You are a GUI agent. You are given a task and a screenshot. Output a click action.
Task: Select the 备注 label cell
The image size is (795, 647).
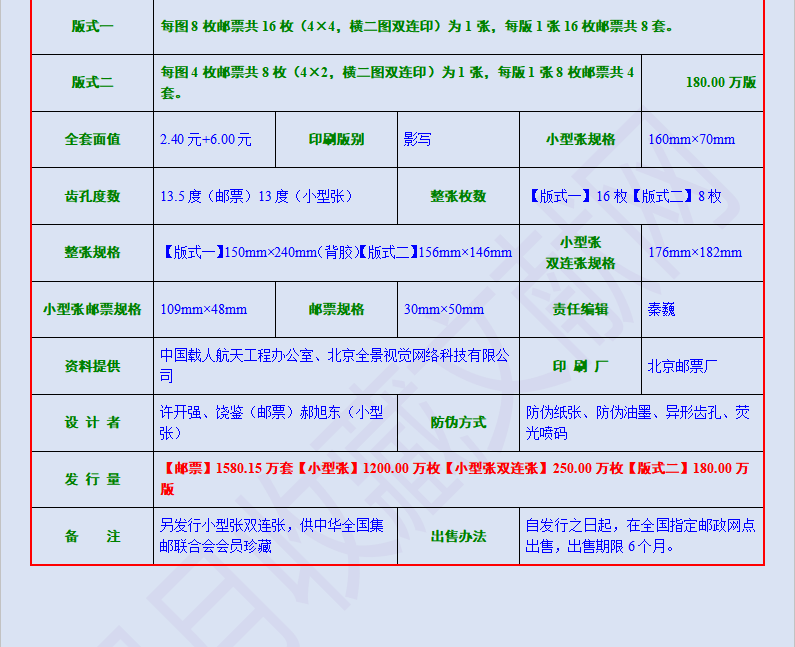tap(92, 536)
